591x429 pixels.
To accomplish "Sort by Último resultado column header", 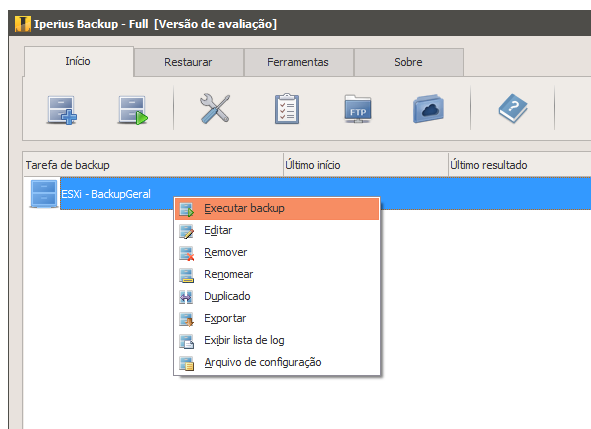I will click(520, 165).
